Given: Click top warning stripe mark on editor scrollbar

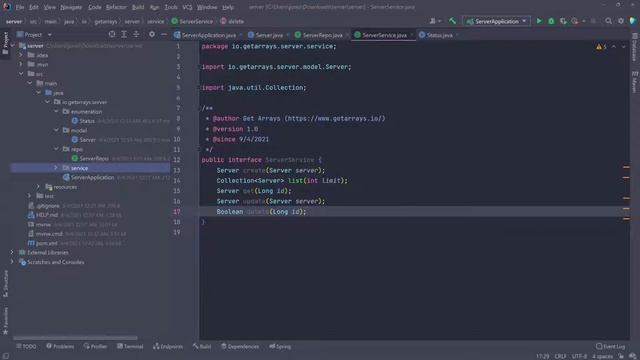Looking at the screenshot, I should (626, 167).
